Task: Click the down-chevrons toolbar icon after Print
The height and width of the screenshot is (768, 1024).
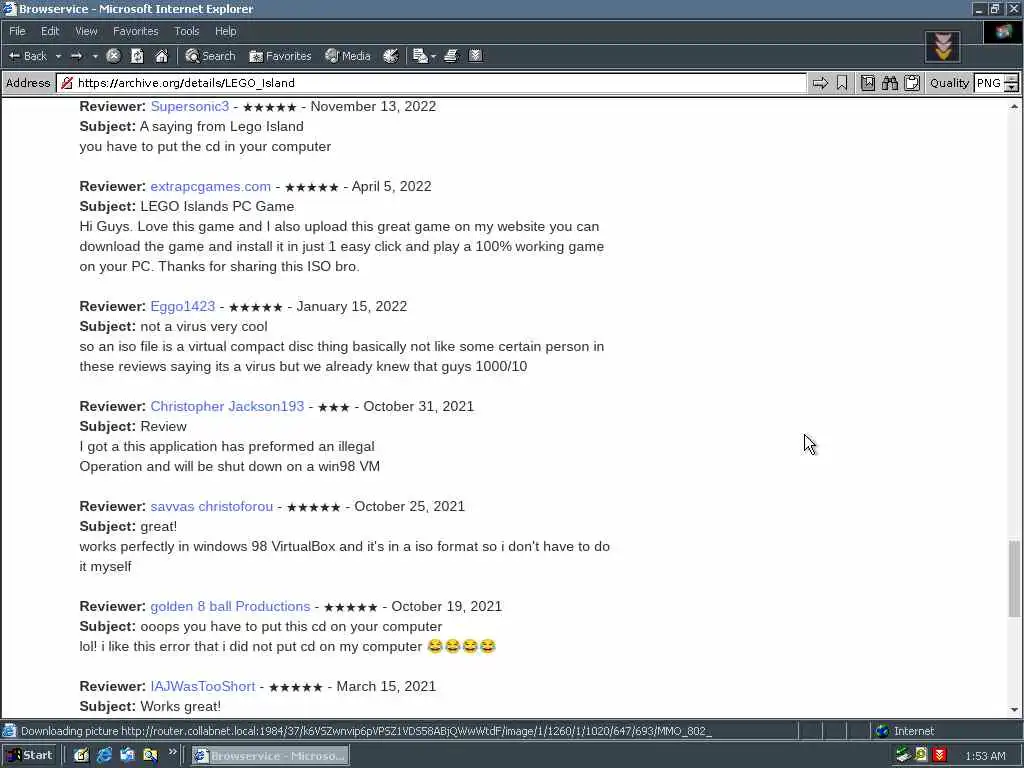Action: pyautogui.click(x=475, y=56)
